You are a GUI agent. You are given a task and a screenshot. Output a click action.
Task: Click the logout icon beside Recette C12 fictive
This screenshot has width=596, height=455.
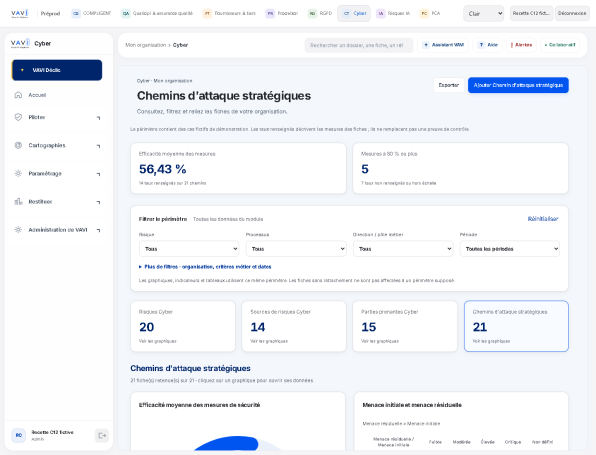102,436
